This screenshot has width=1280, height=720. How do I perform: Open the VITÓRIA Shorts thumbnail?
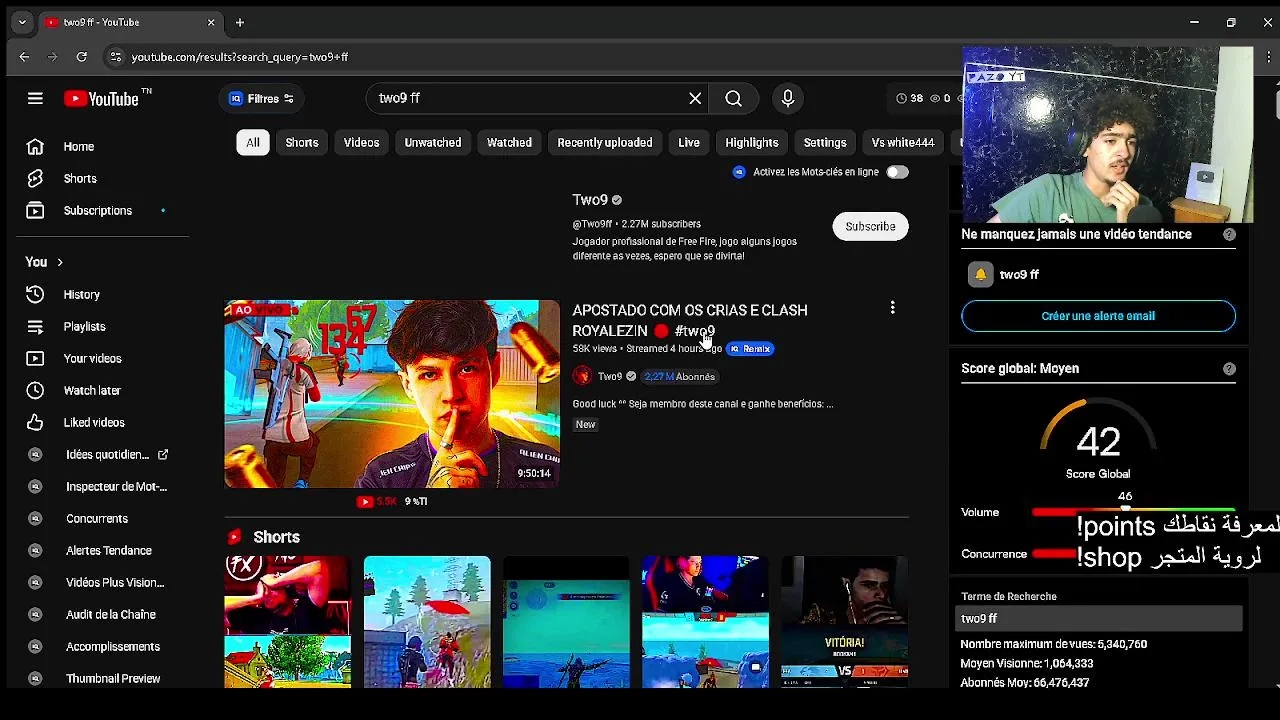(844, 622)
